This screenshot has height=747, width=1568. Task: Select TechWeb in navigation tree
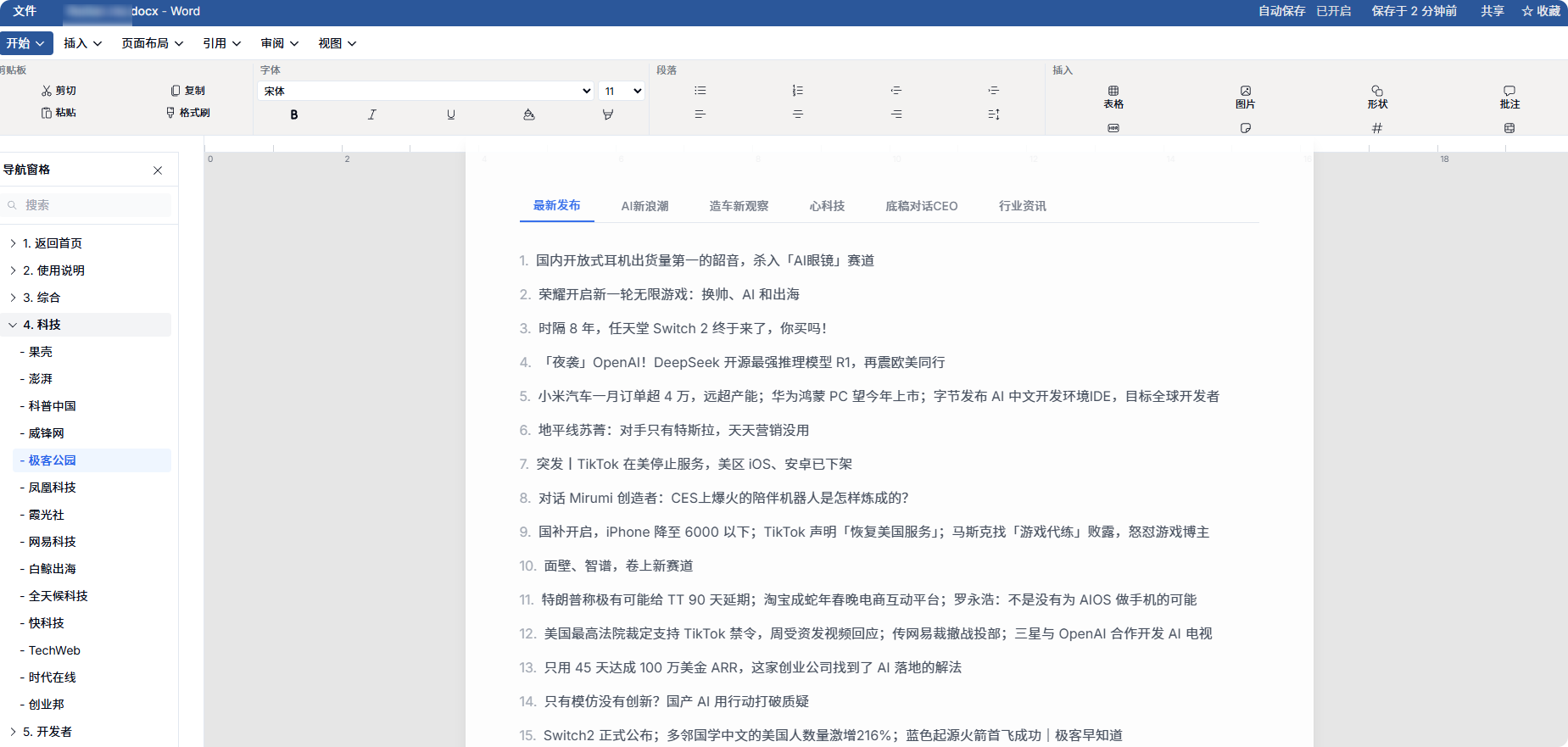(54, 650)
